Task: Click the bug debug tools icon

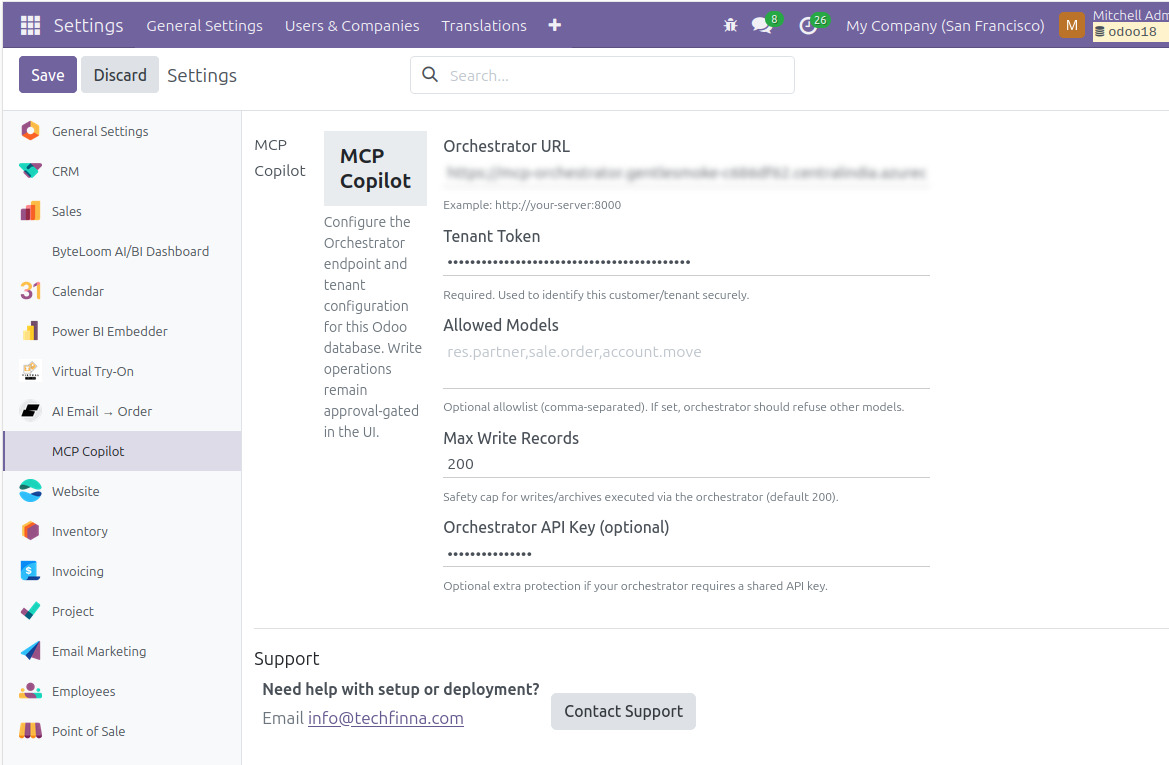Action: 730,26
